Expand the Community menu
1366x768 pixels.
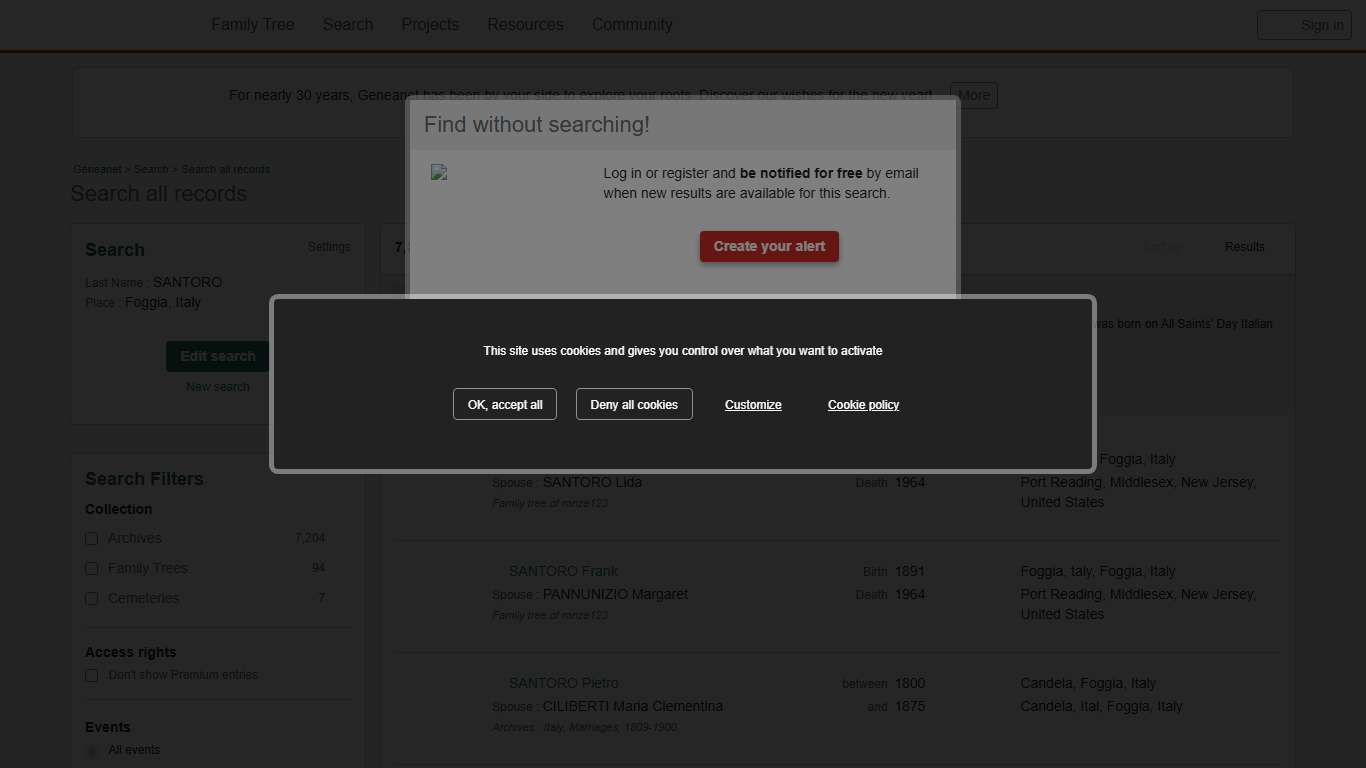tap(631, 25)
